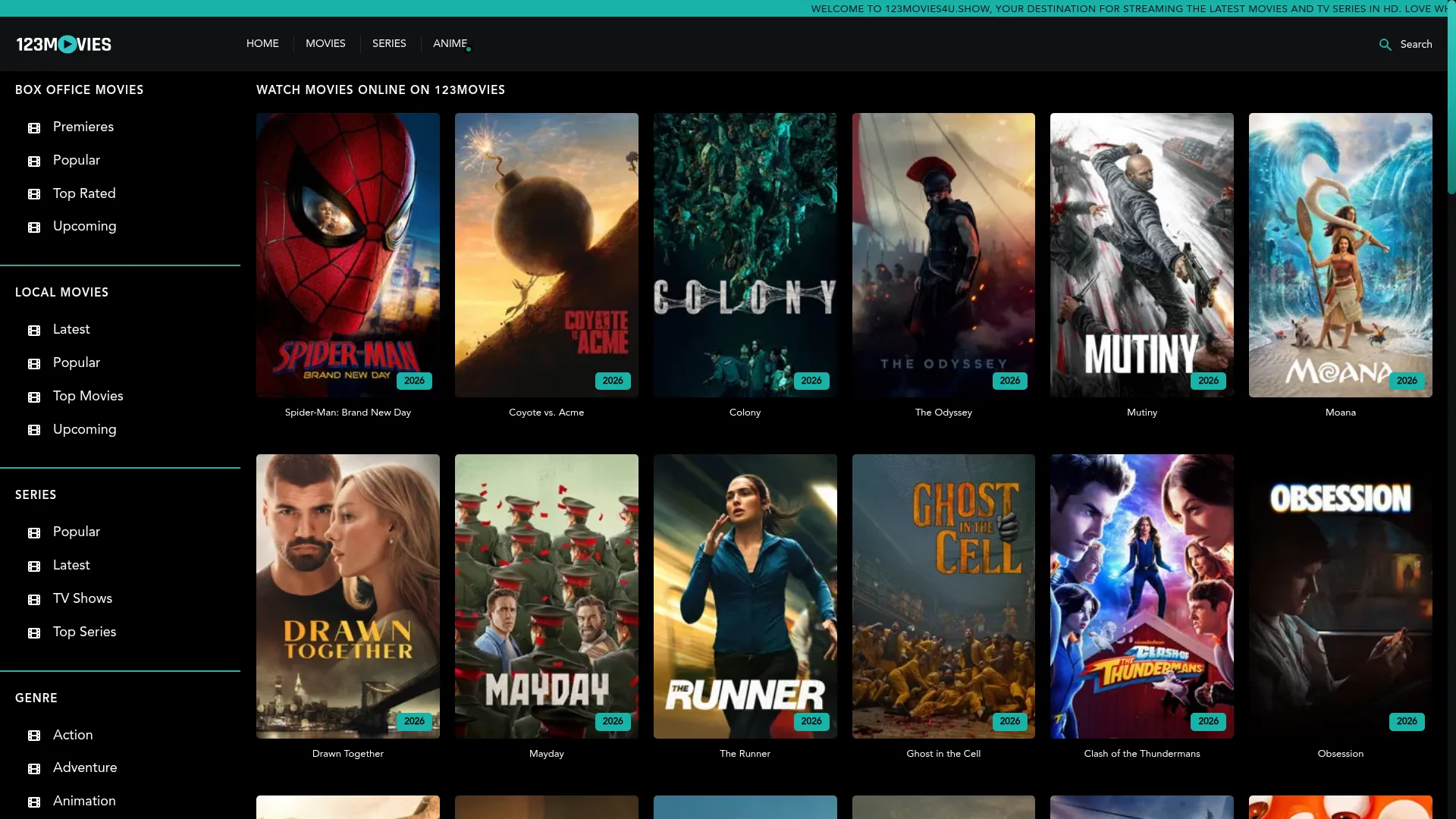
Task: Open the SERIES menu item
Action: click(389, 44)
